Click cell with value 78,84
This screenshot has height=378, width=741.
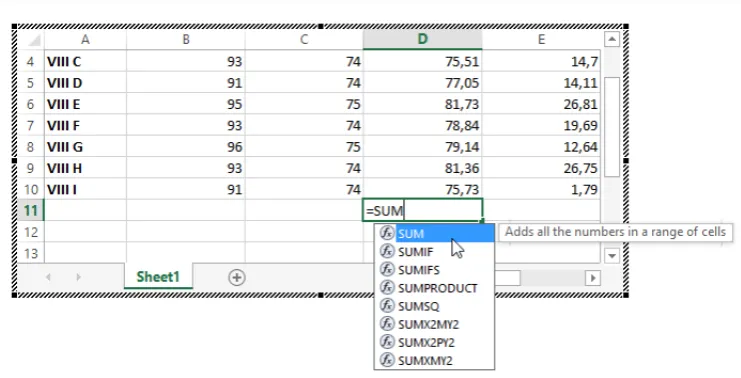pyautogui.click(x=422, y=125)
